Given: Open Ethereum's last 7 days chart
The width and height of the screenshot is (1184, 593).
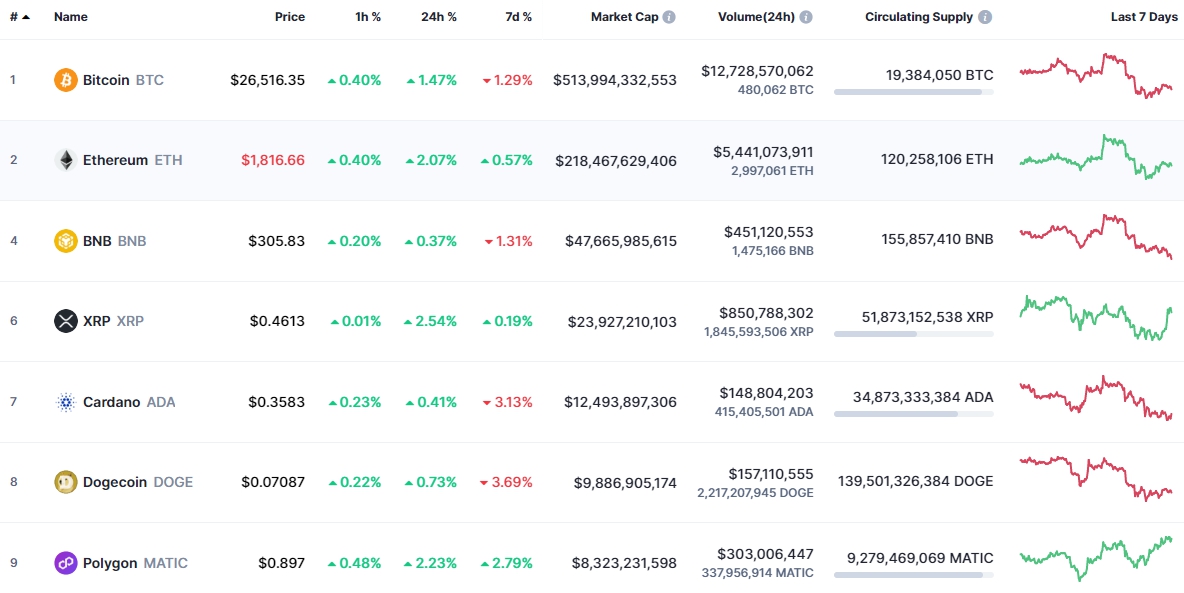Looking at the screenshot, I should [x=1096, y=156].
